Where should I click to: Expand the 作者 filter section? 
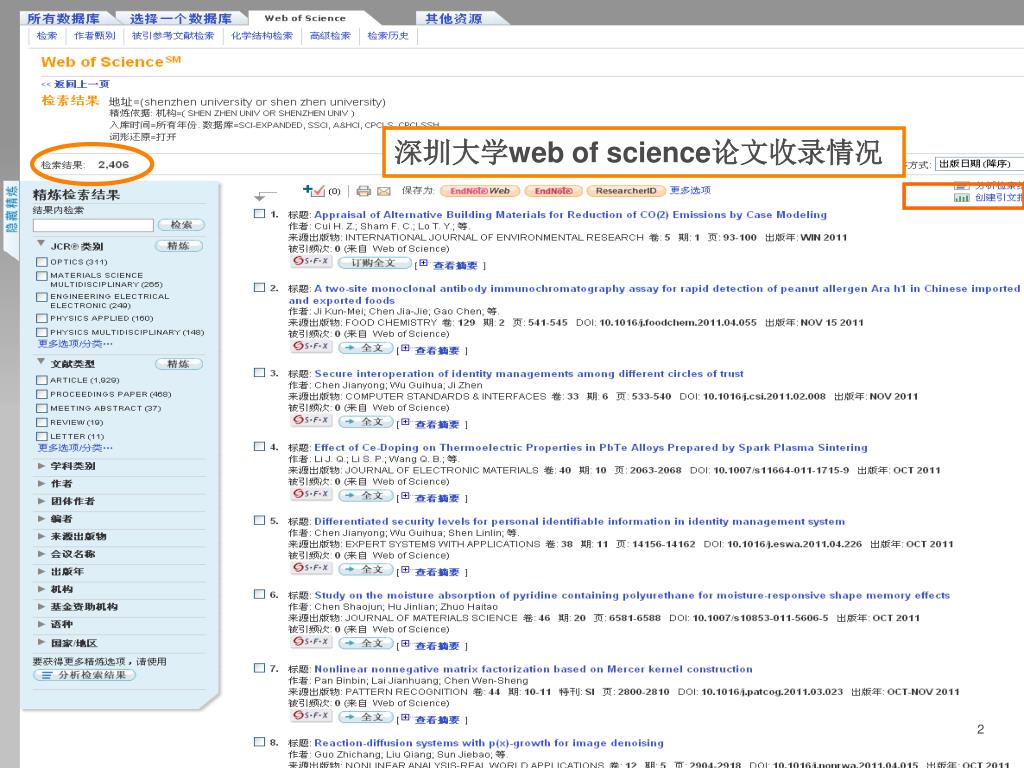click(41, 484)
